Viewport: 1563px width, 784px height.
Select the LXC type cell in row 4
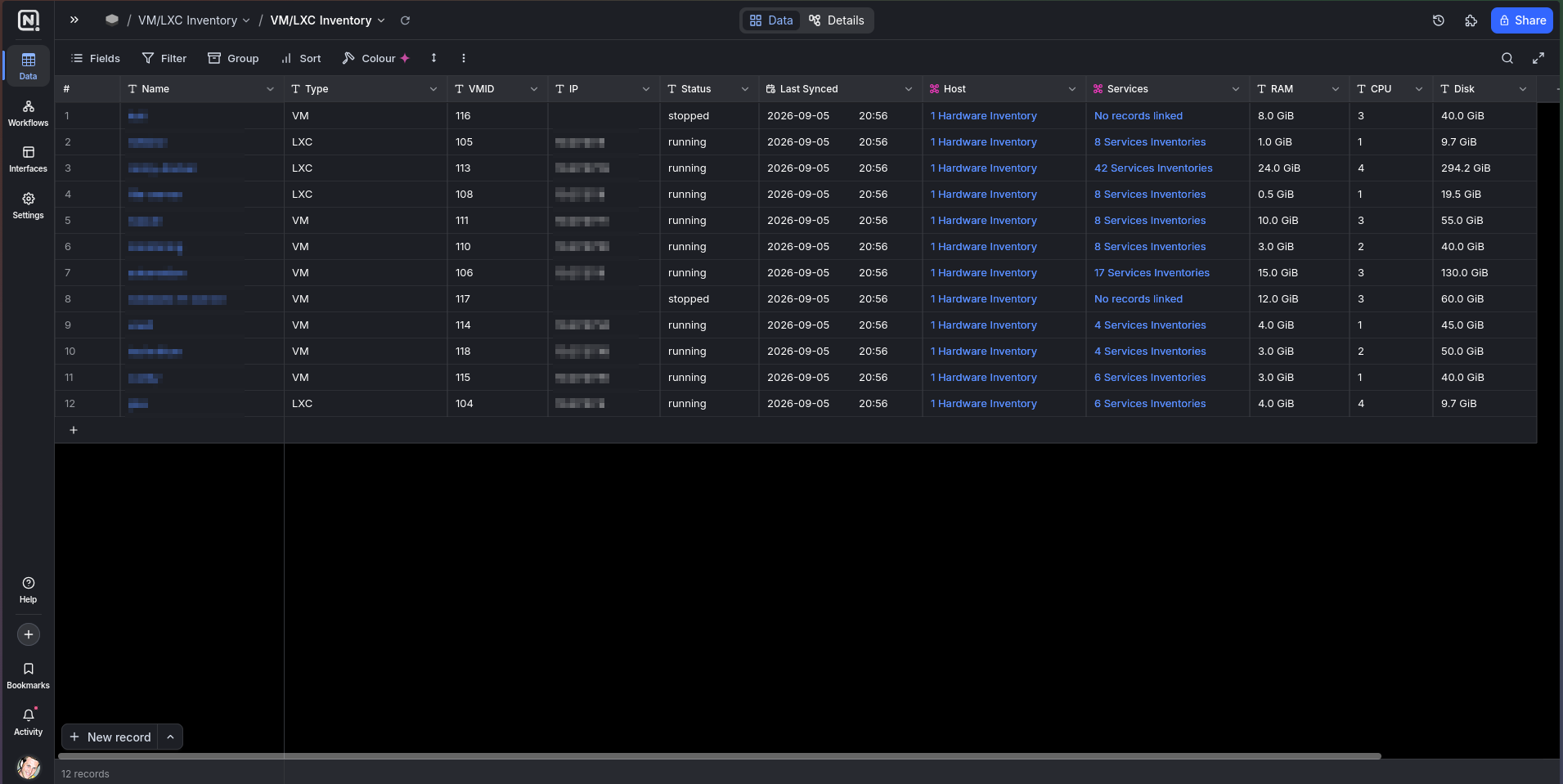coord(366,195)
